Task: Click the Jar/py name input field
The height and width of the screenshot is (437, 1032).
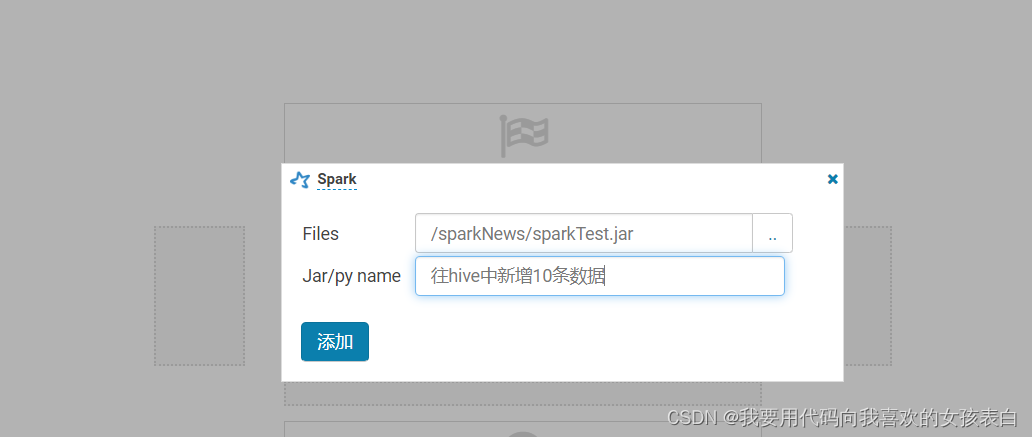Action: (600, 276)
